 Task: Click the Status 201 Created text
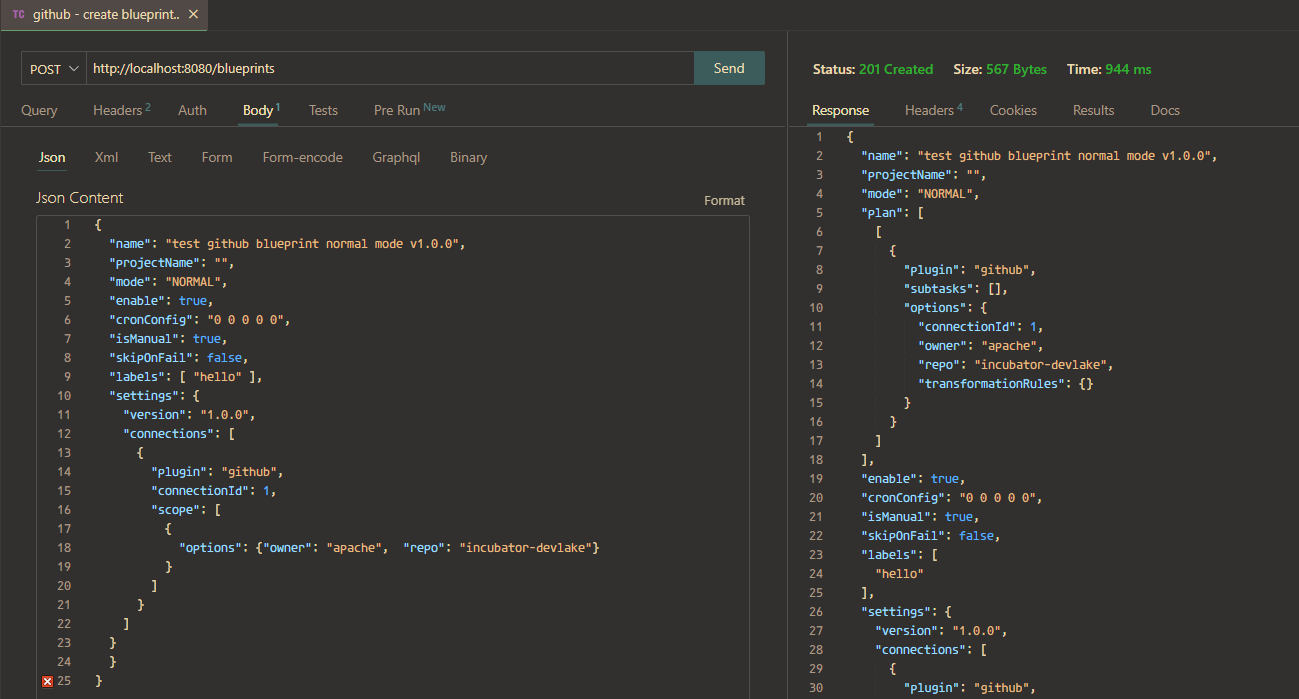[873, 69]
